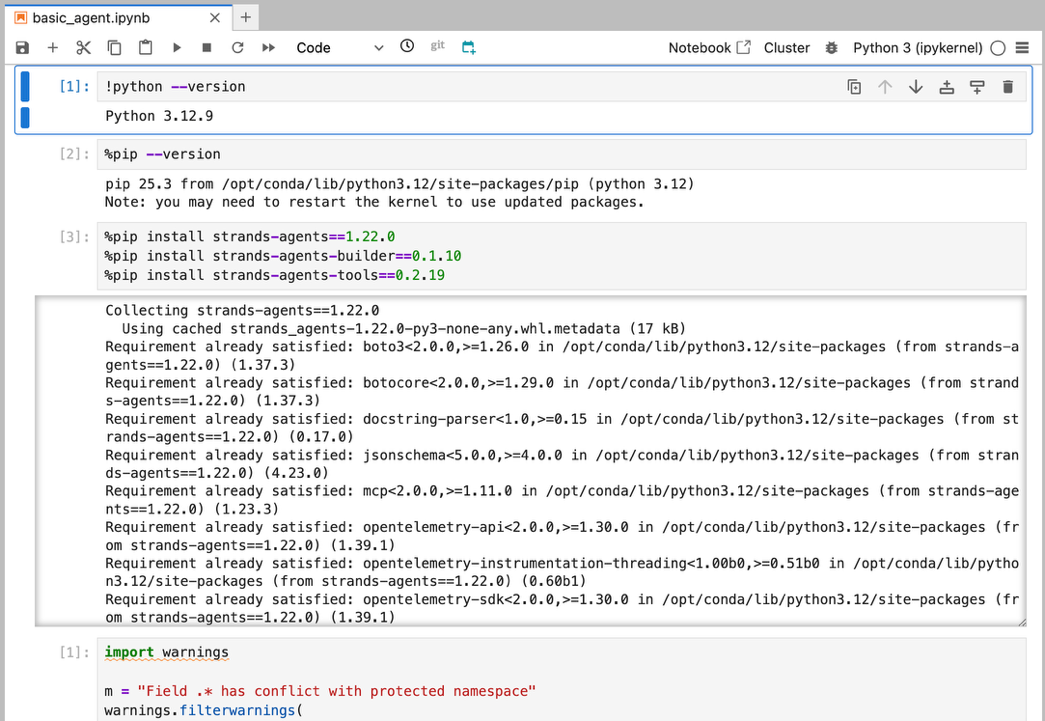This screenshot has width=1045, height=721.
Task: Click the opentelemetry-sdk requirement output line
Action: [561, 608]
